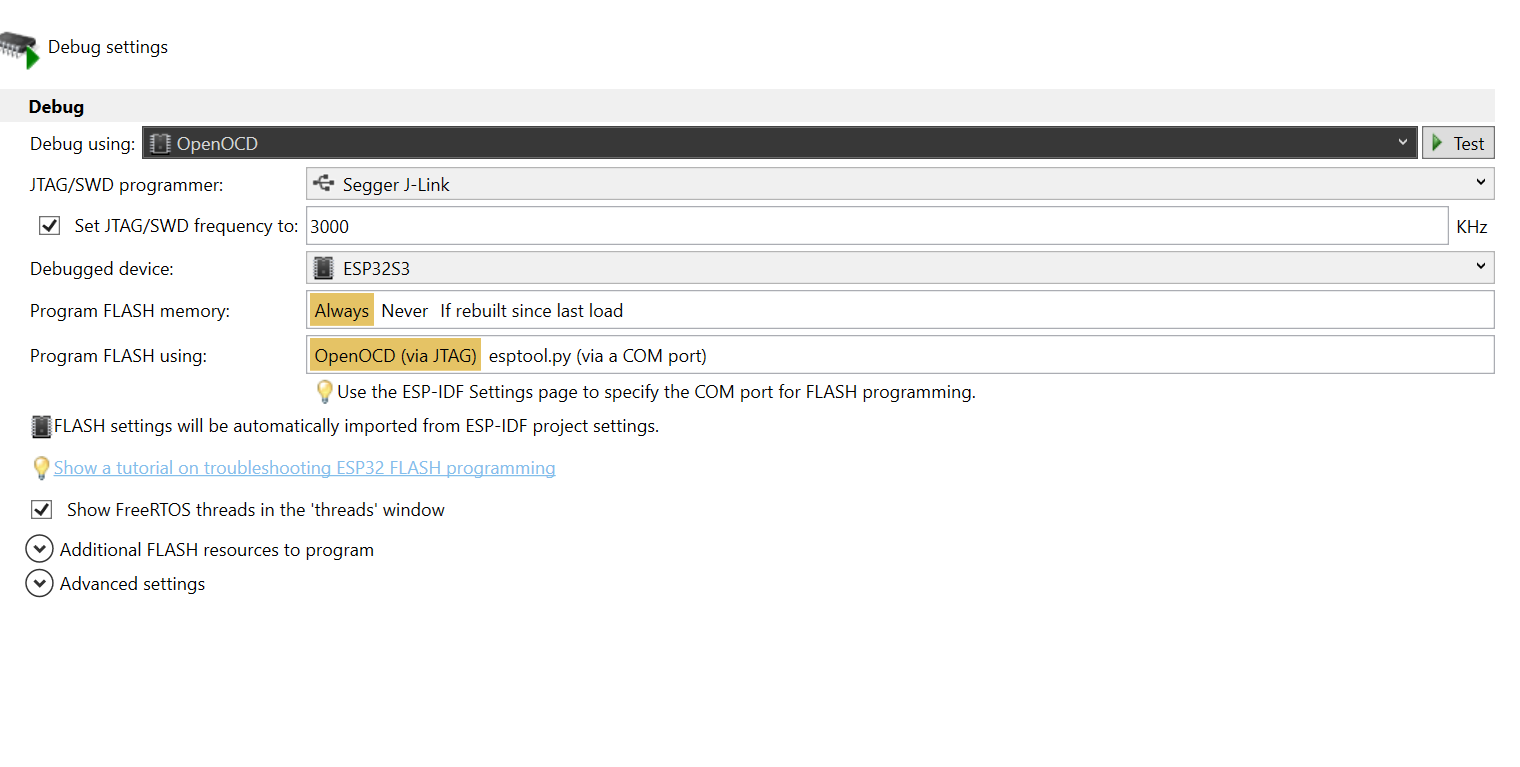Click the Program FLASH using label
The image size is (1520, 767).
(x=118, y=355)
